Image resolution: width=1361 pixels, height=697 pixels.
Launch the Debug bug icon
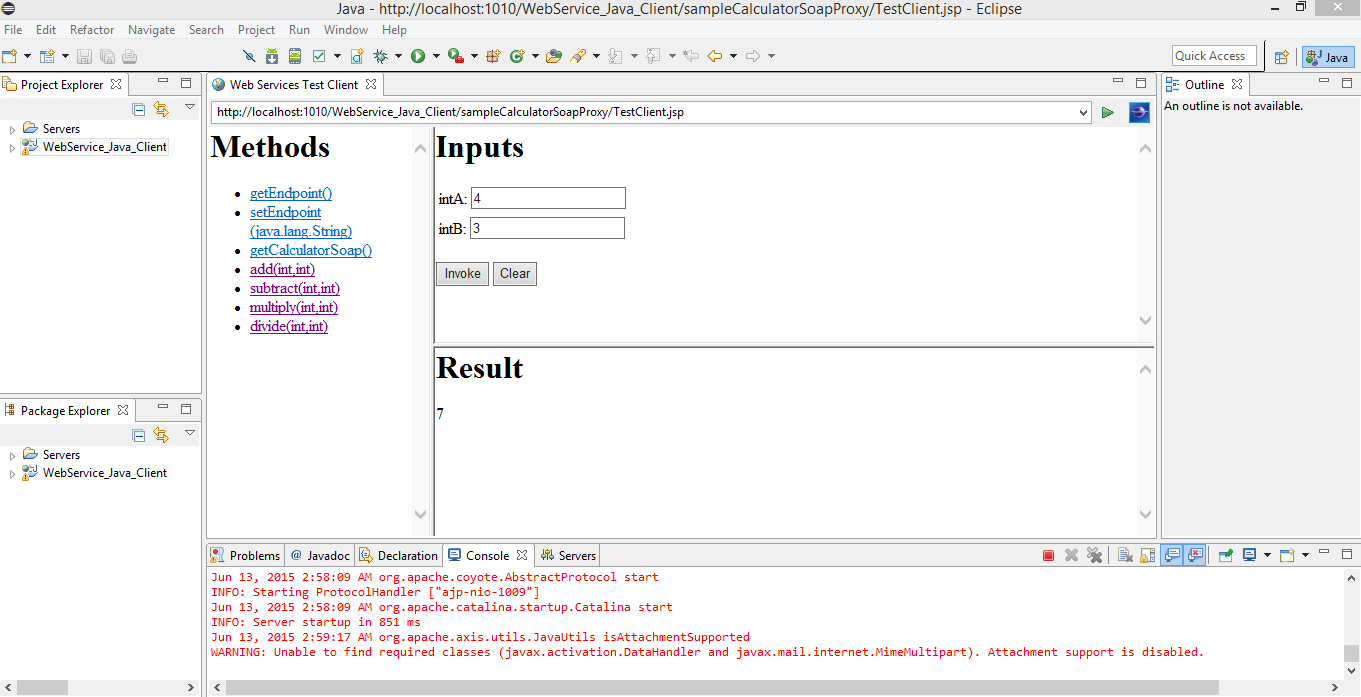380,56
